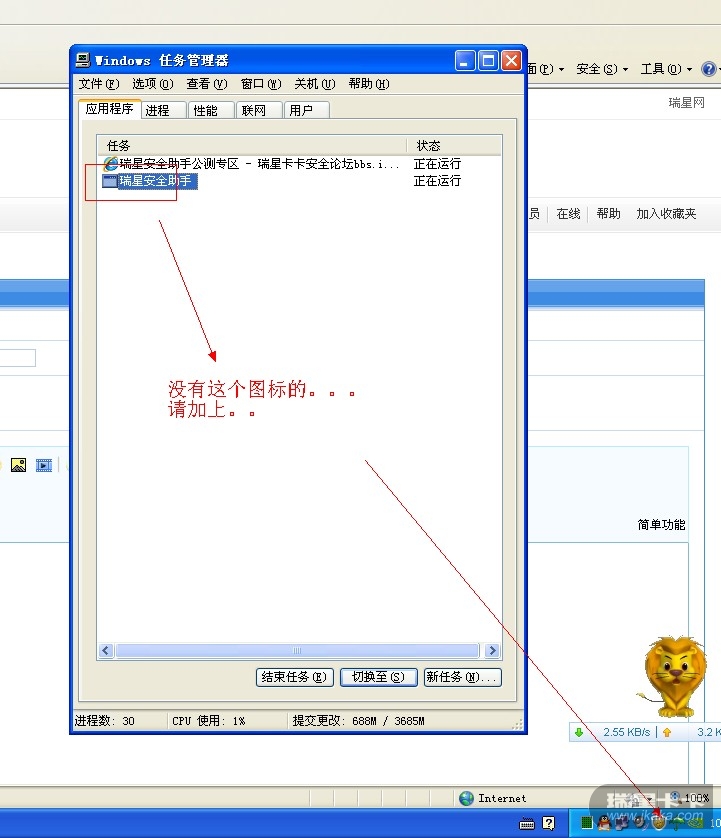
Task: Click the orange upload speed arrow icon
Action: (x=667, y=732)
